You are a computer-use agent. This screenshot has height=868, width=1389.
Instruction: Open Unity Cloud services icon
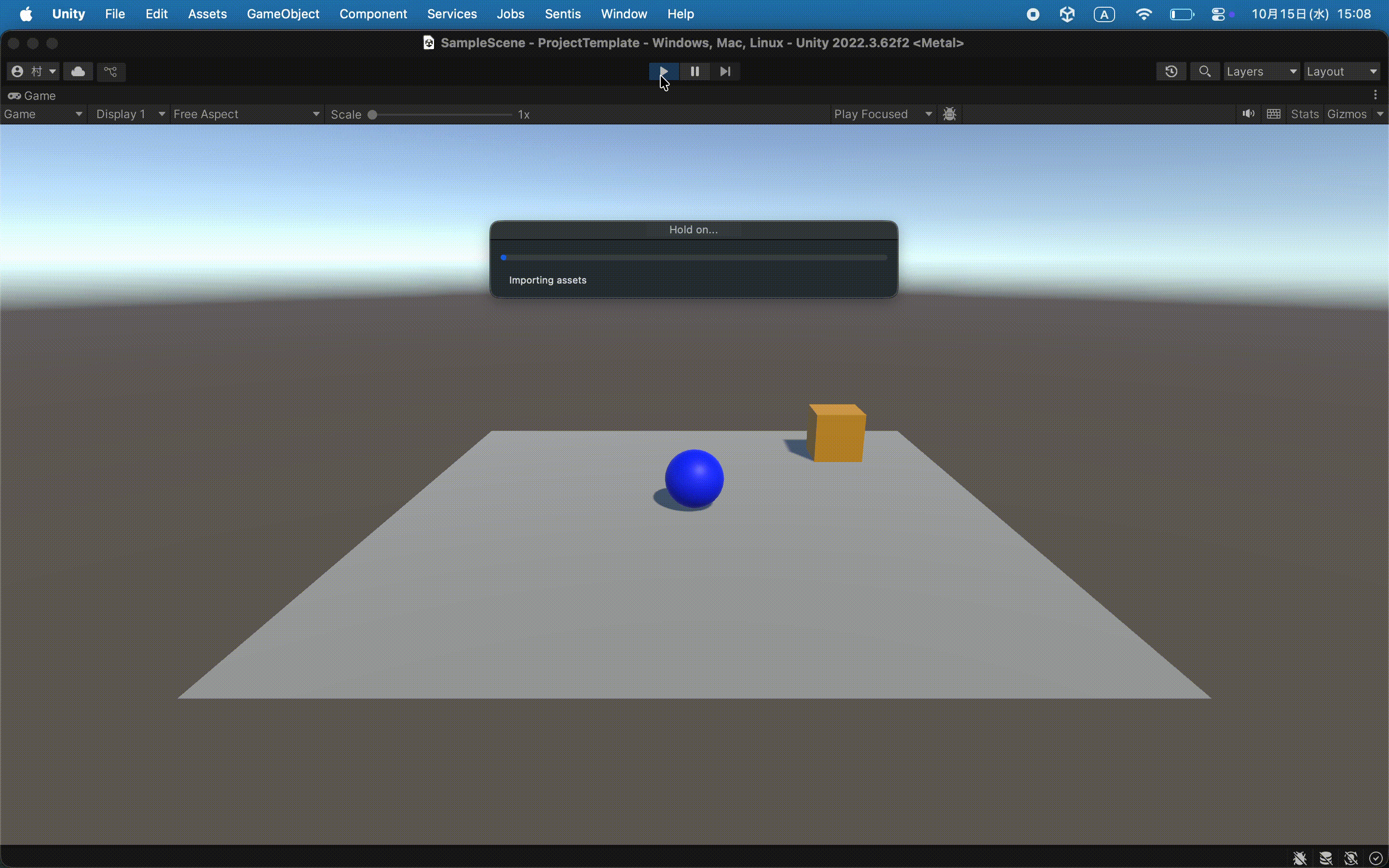pyautogui.click(x=78, y=71)
